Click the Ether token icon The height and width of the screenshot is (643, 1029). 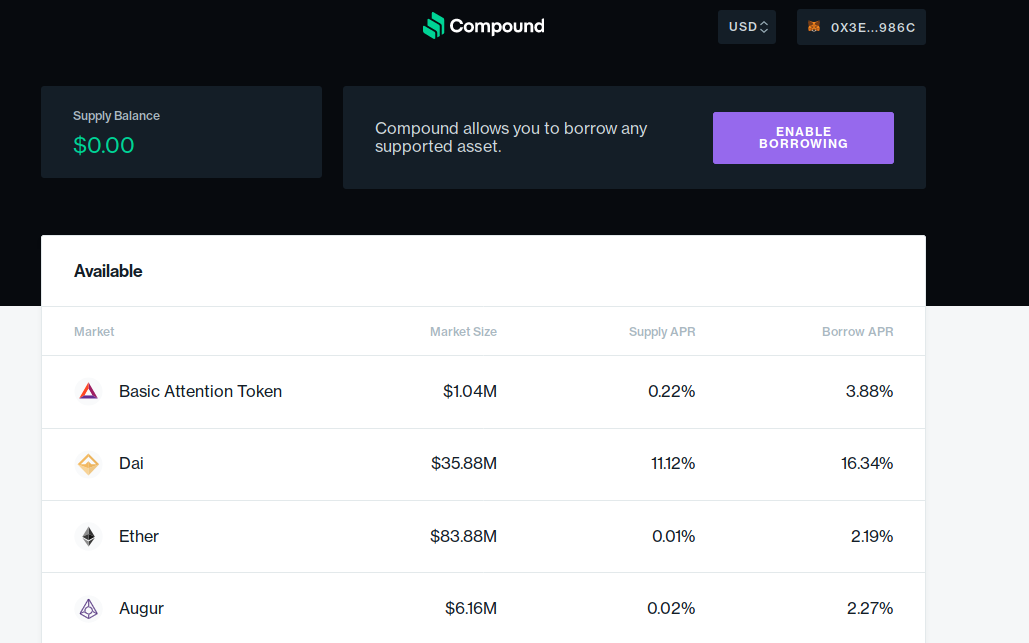pos(89,537)
